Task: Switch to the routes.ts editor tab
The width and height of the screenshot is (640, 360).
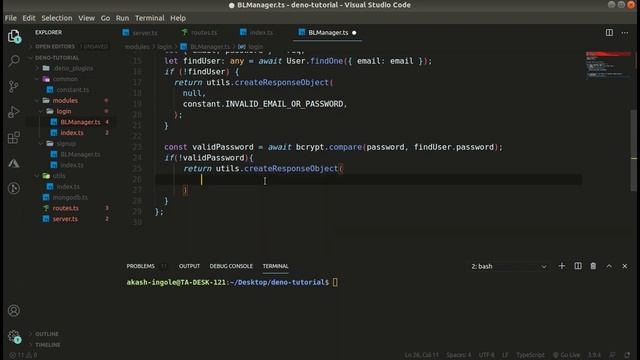Action: (204, 33)
